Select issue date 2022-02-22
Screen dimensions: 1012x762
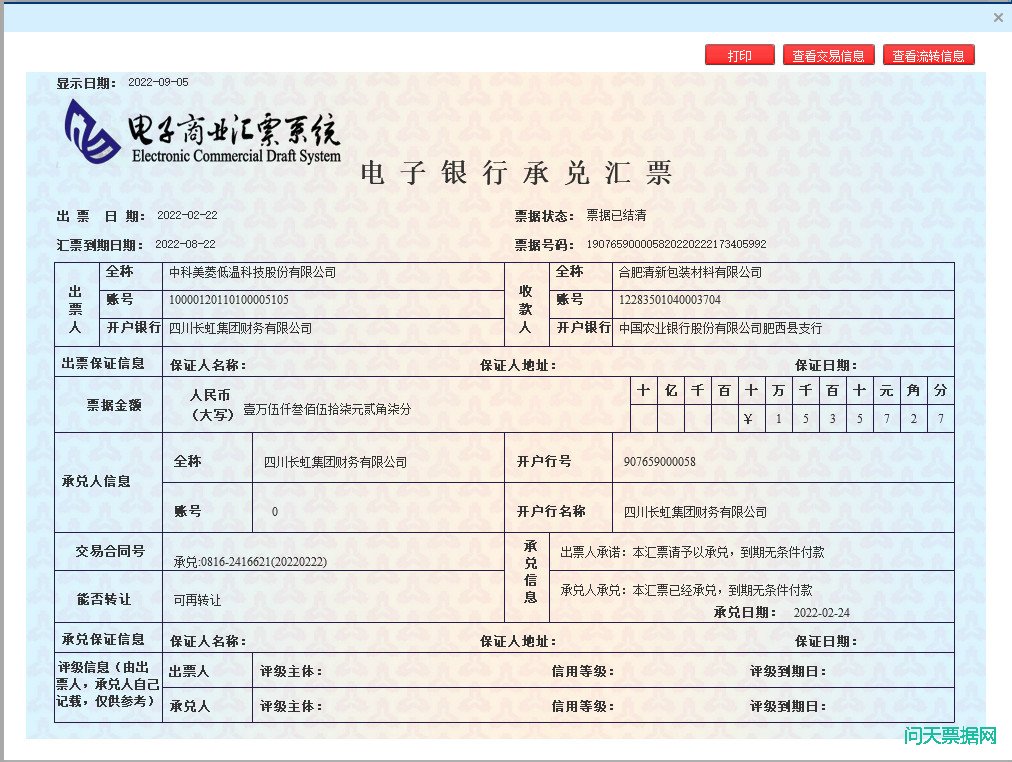tap(187, 215)
